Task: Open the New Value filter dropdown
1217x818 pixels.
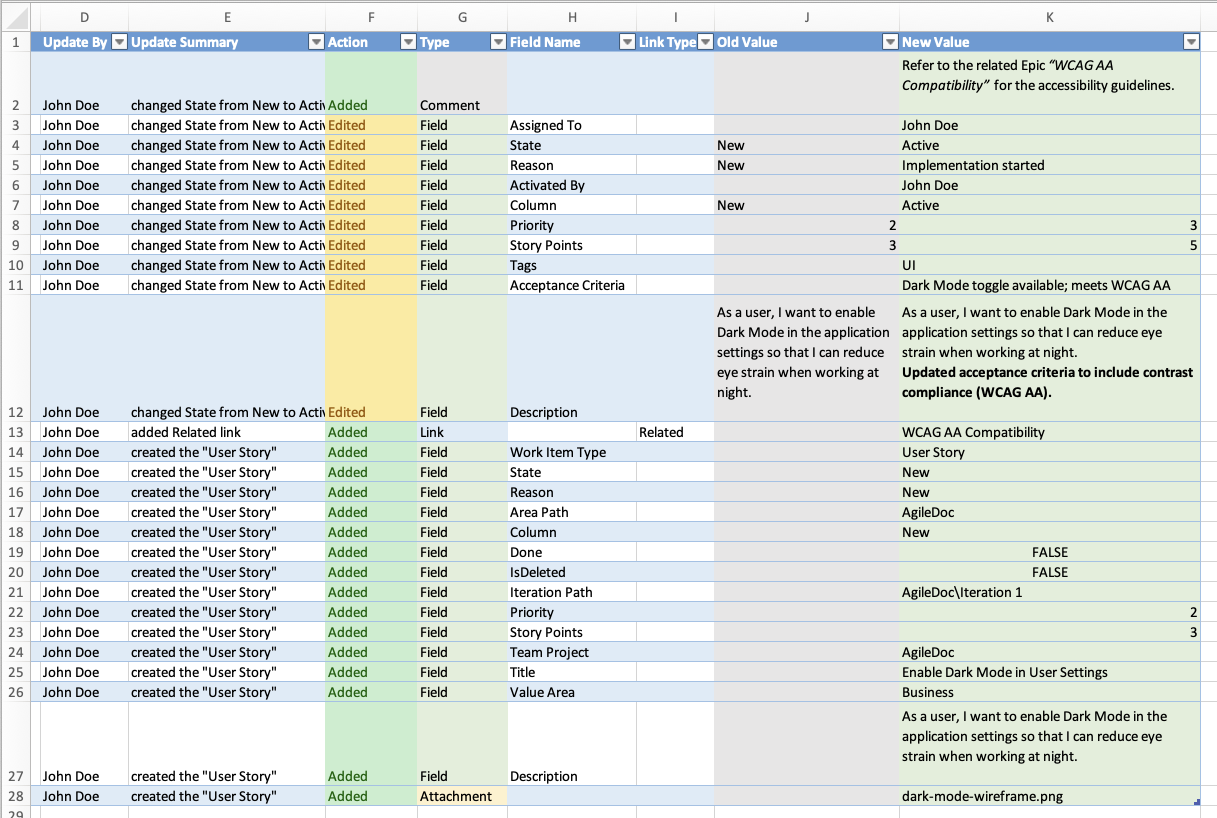Action: tap(1190, 42)
